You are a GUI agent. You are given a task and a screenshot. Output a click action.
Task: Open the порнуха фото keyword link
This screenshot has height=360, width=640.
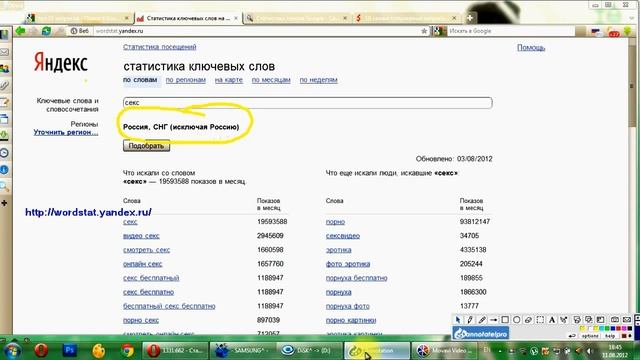347,306
